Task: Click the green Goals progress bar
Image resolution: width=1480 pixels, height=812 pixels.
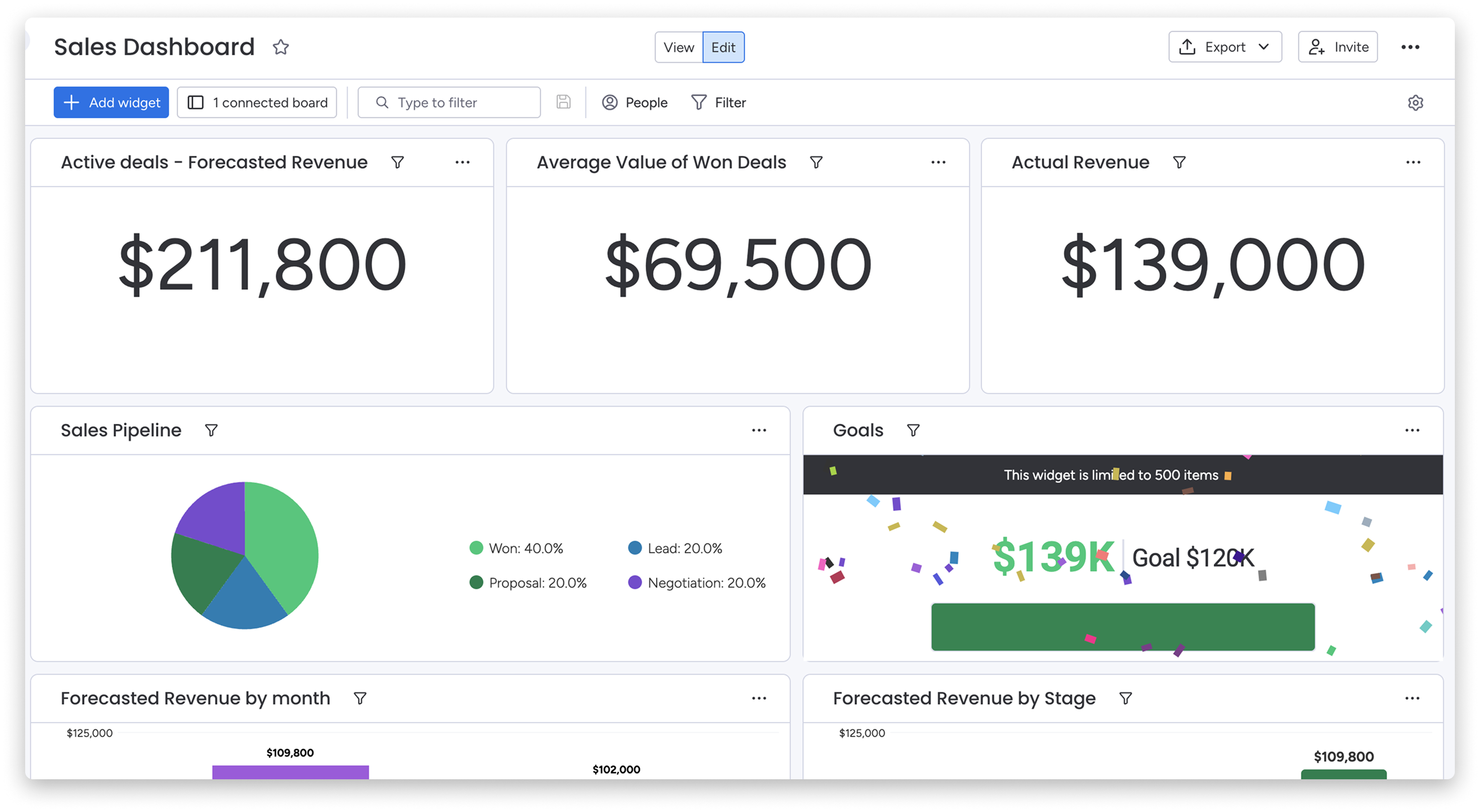Action: (1123, 627)
